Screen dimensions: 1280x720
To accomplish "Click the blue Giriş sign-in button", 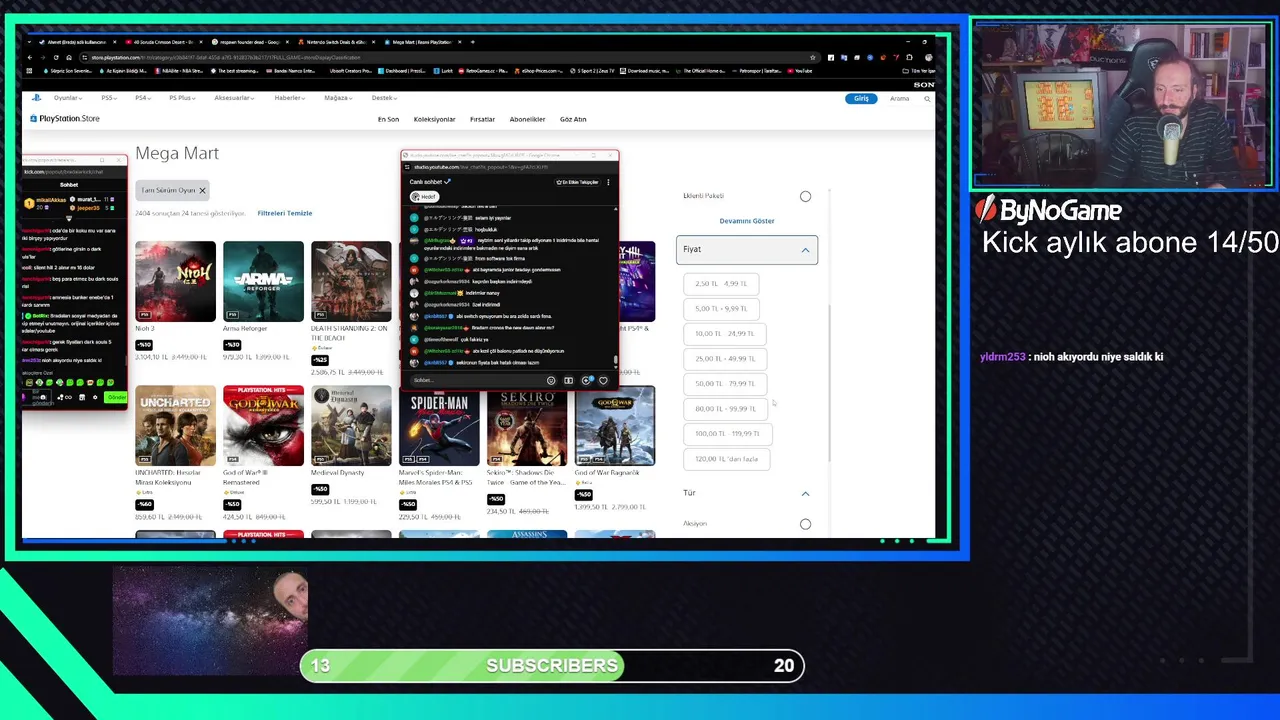I will [861, 98].
